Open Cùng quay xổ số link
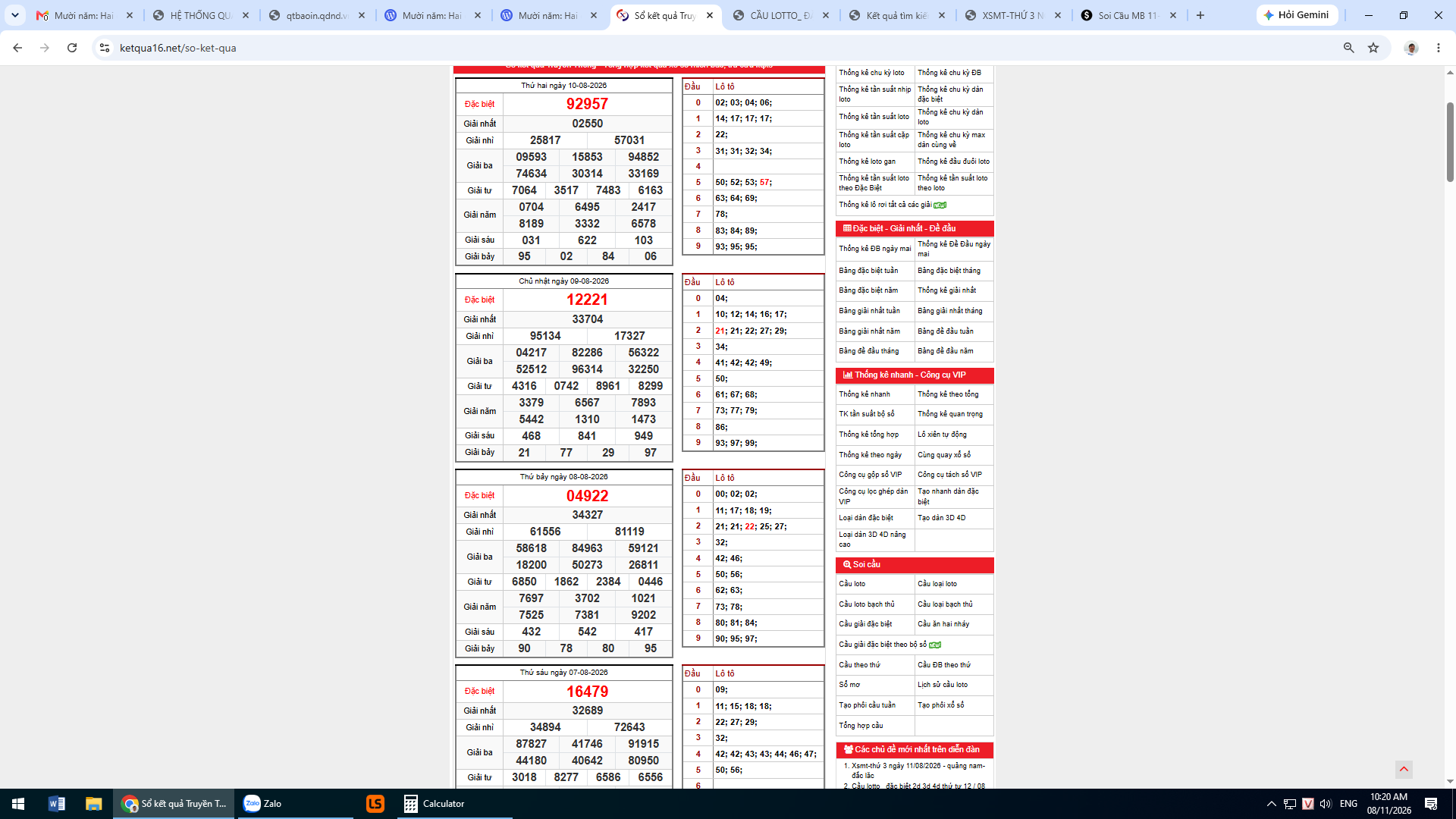The image size is (1456, 819). coord(944,455)
